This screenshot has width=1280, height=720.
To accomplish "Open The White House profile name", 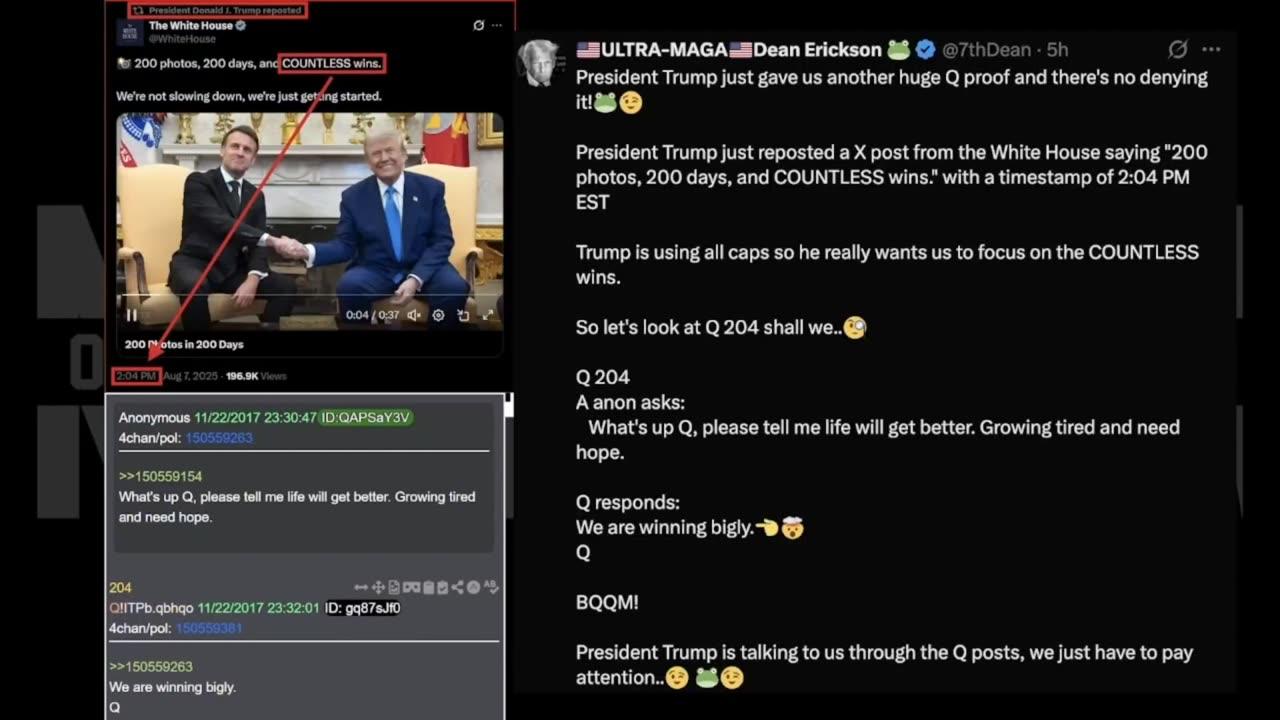I will point(190,25).
